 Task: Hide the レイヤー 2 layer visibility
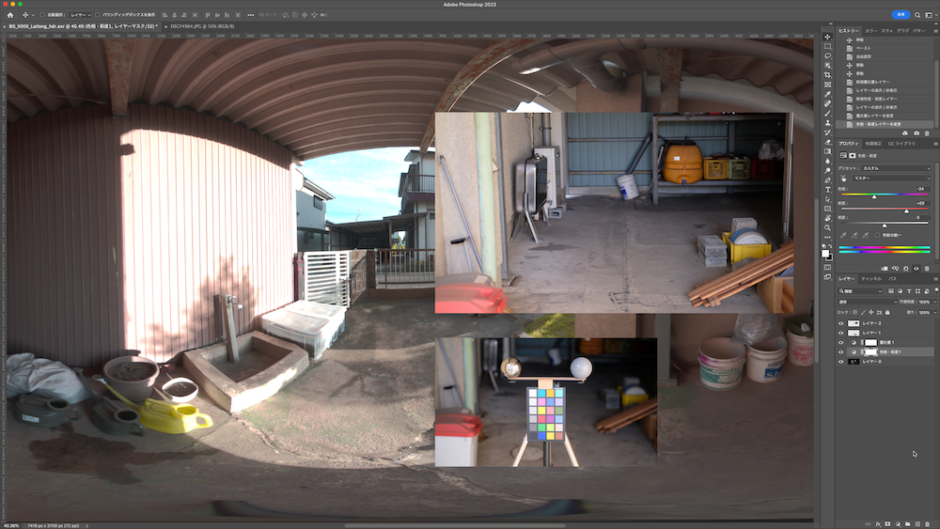click(841, 324)
